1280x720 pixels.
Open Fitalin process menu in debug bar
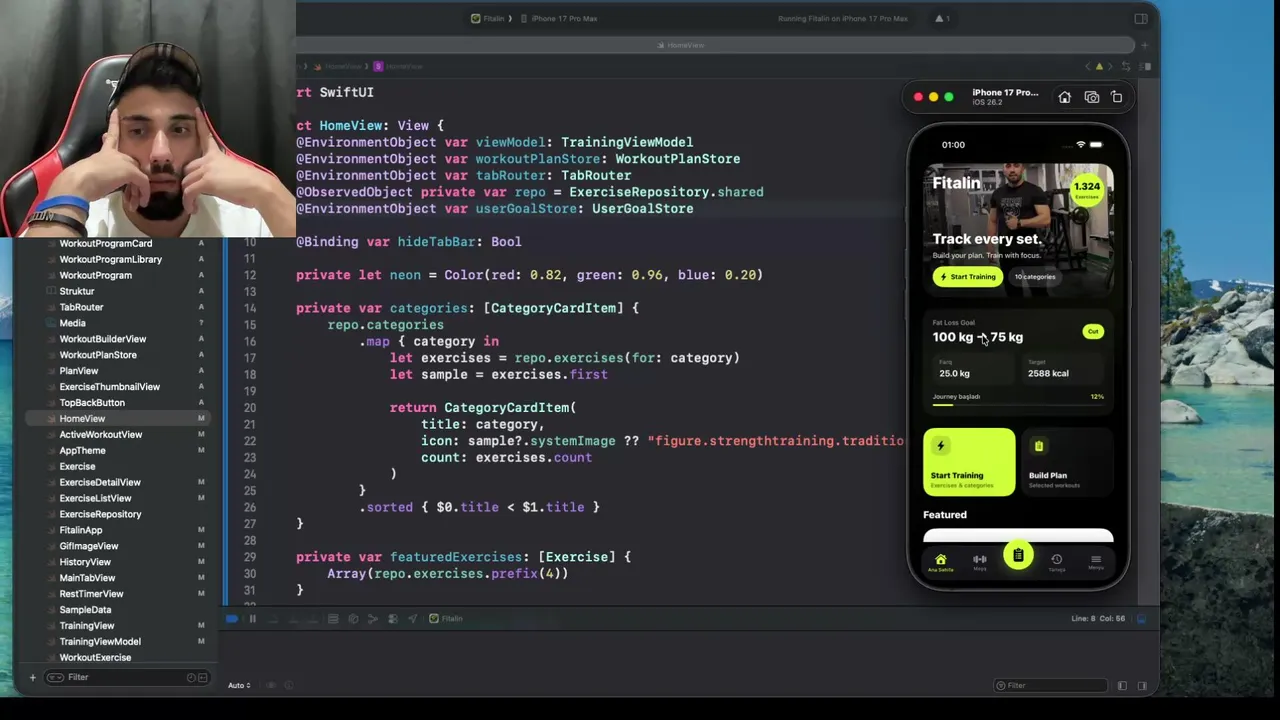point(446,619)
